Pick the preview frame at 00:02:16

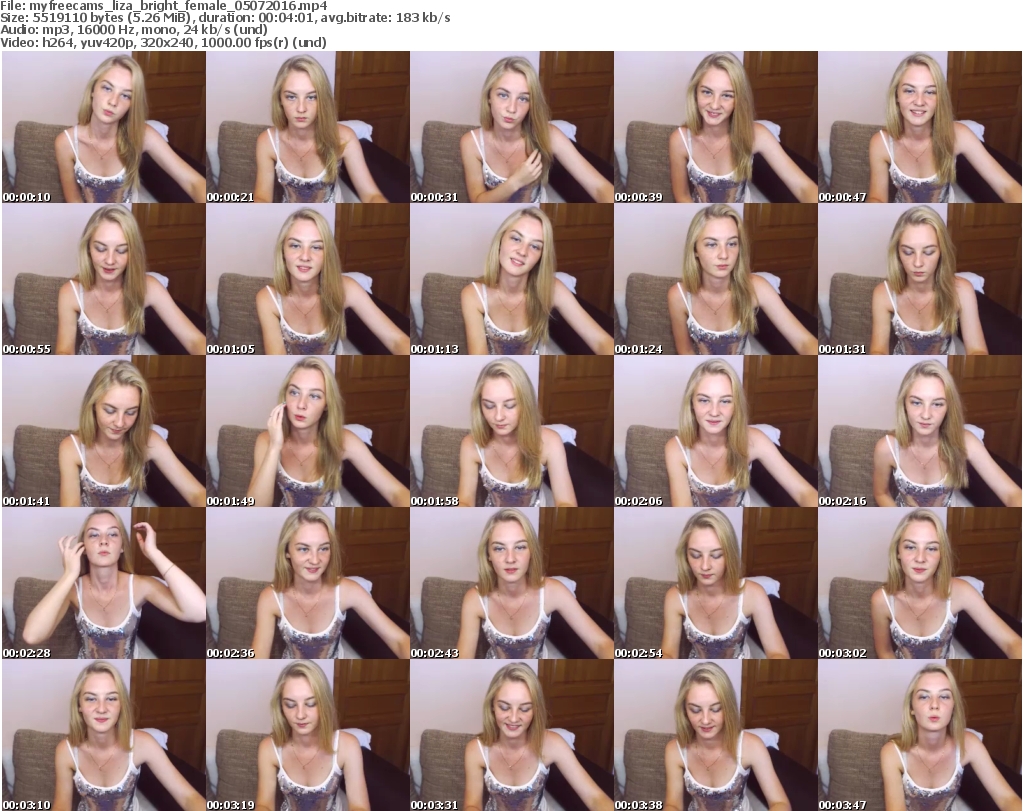pos(920,432)
